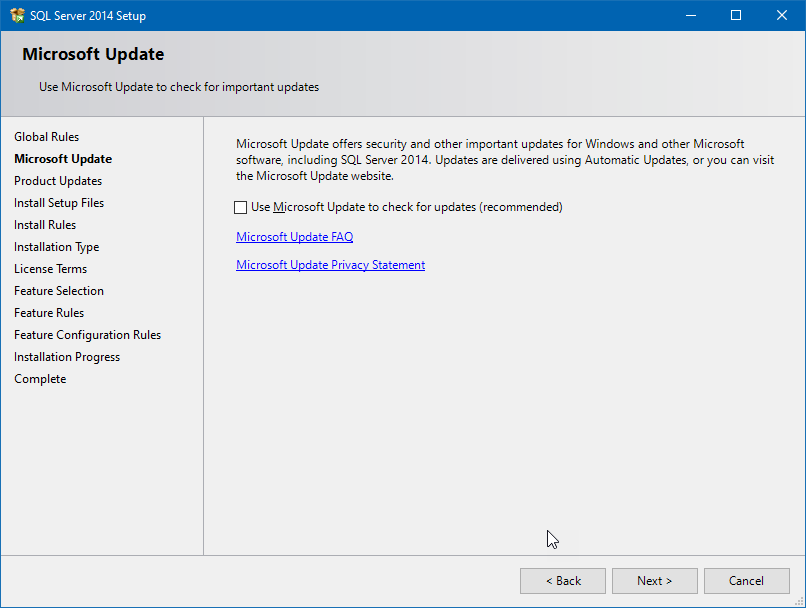Select License Terms in the sidebar
Viewport: 806px width, 608px height.
pos(50,268)
